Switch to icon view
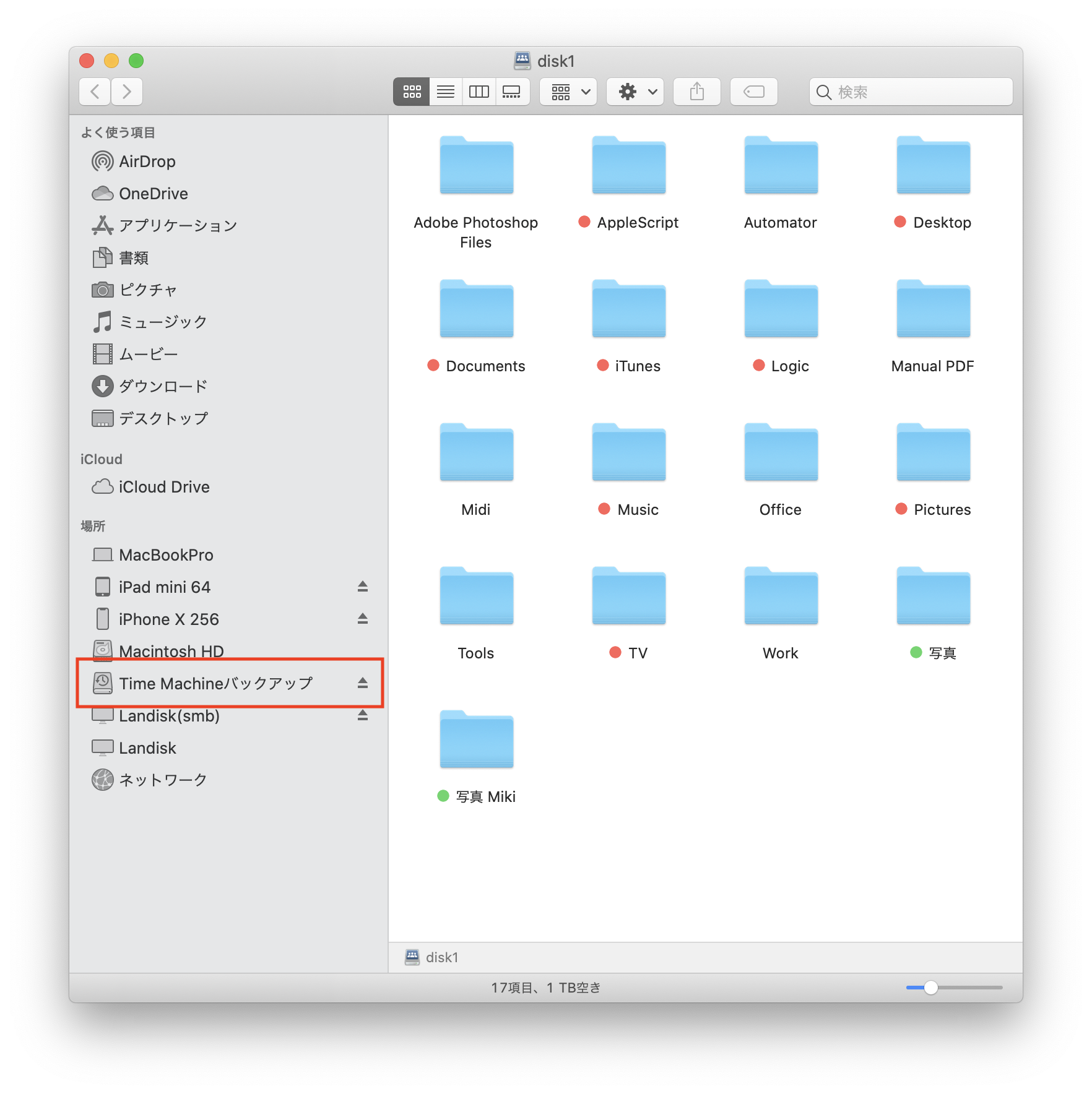 point(412,92)
